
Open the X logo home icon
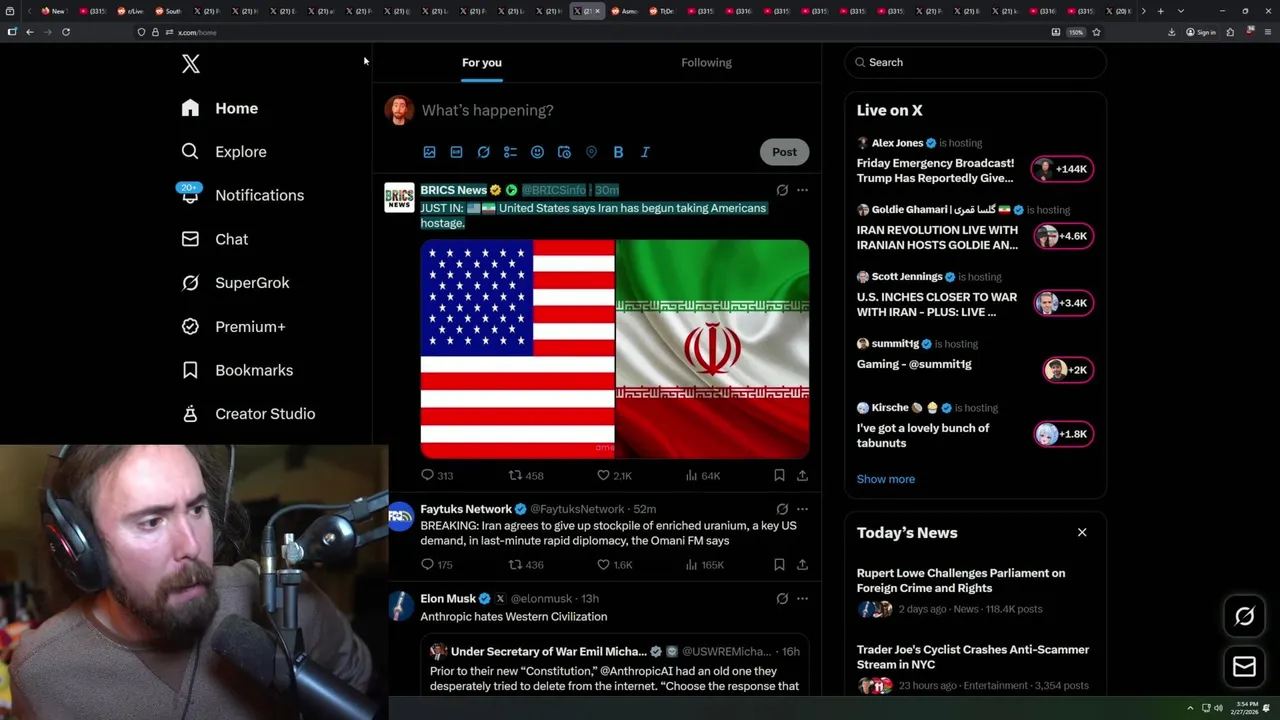pyautogui.click(x=190, y=64)
